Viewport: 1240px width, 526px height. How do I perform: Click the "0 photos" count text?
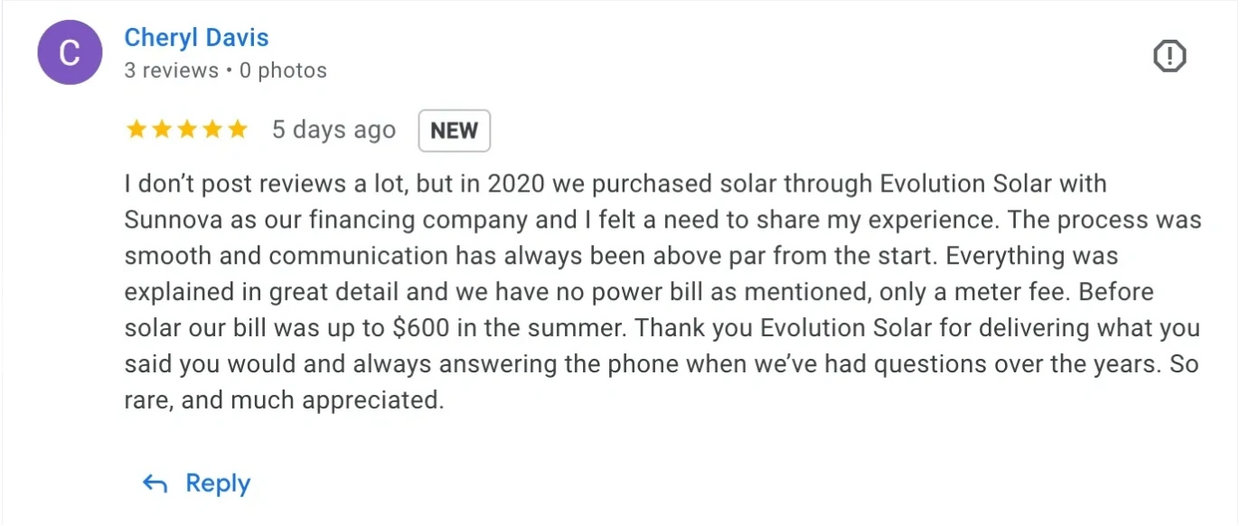pos(283,70)
